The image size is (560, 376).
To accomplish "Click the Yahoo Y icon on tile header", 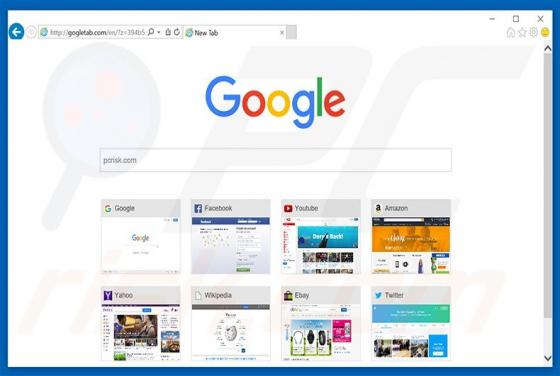I will tap(108, 295).
